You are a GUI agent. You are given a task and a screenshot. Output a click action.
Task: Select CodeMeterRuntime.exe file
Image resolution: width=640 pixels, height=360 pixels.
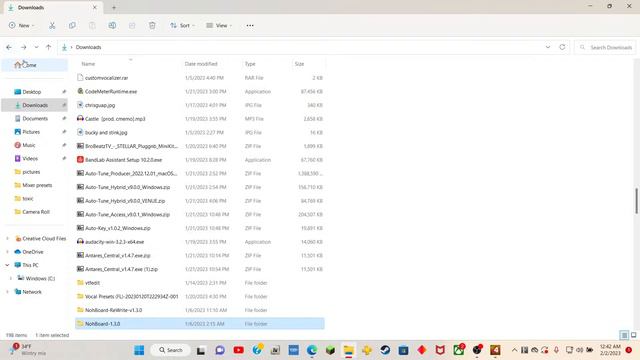click(200, 91)
